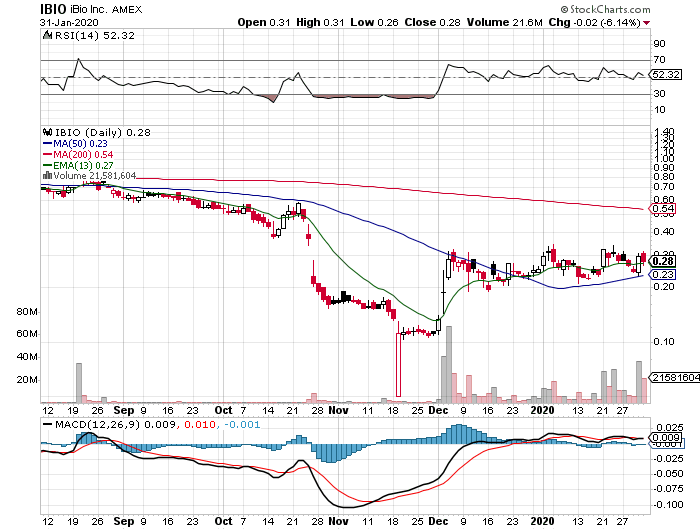Image resolution: width=700 pixels, height=530 pixels.
Task: Click the IBIO candlestick legend icon
Action: pyautogui.click(x=44, y=132)
